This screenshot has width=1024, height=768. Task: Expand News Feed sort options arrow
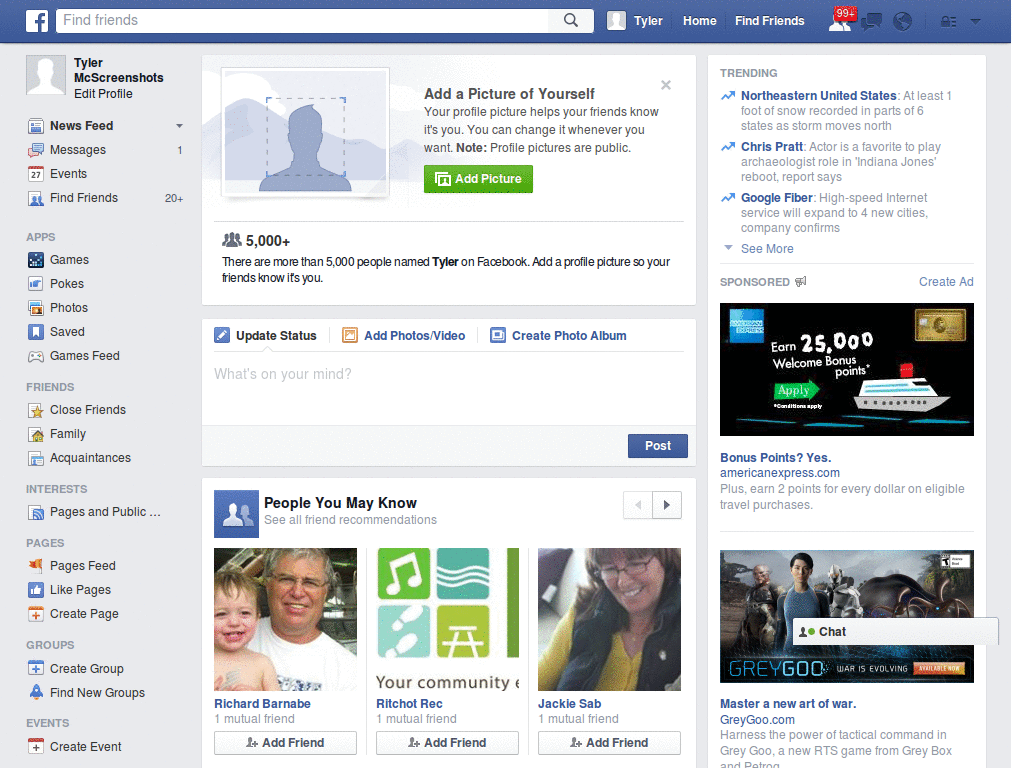click(x=179, y=126)
